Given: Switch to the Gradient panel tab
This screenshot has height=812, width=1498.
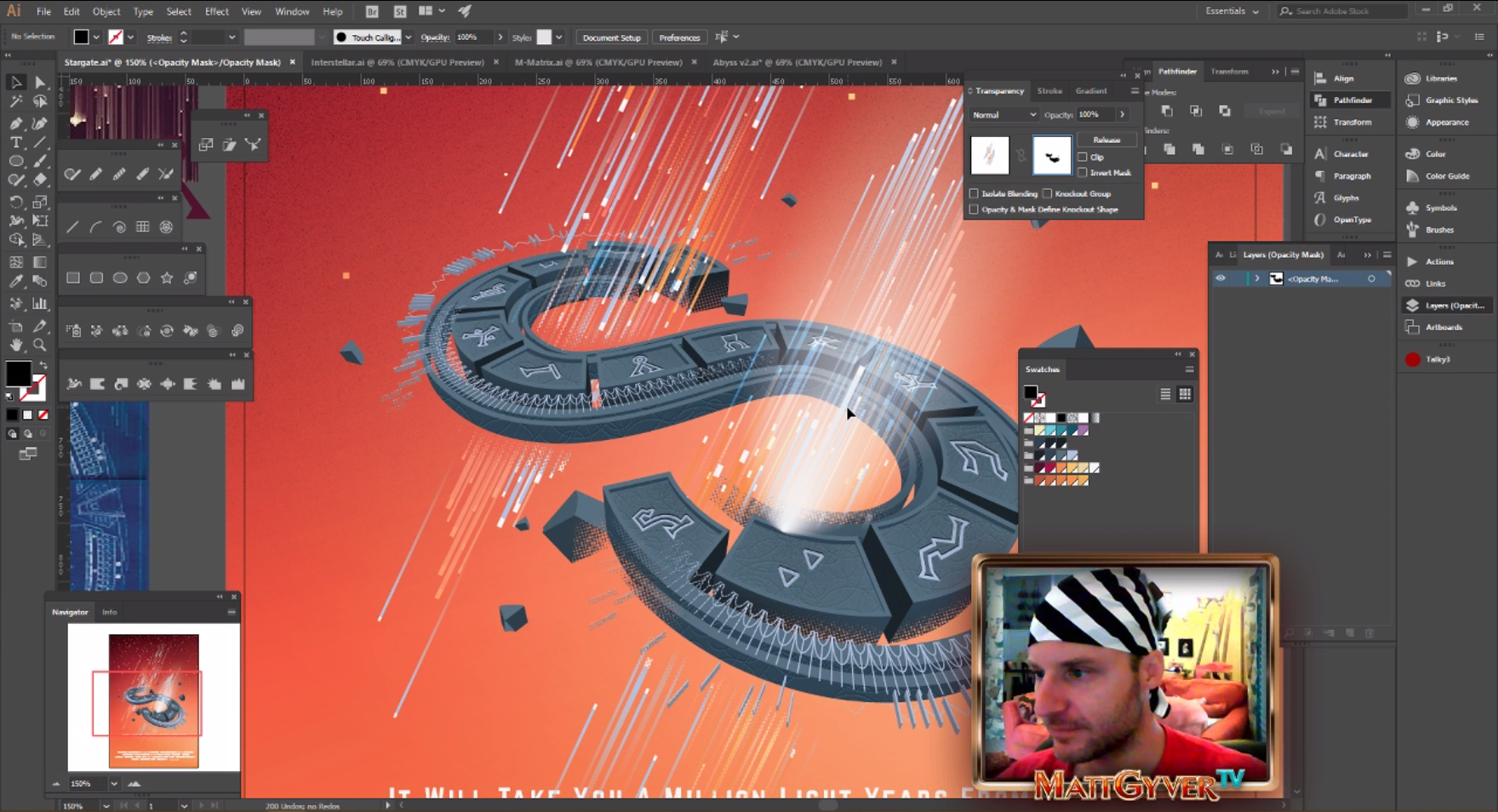Looking at the screenshot, I should tap(1091, 91).
